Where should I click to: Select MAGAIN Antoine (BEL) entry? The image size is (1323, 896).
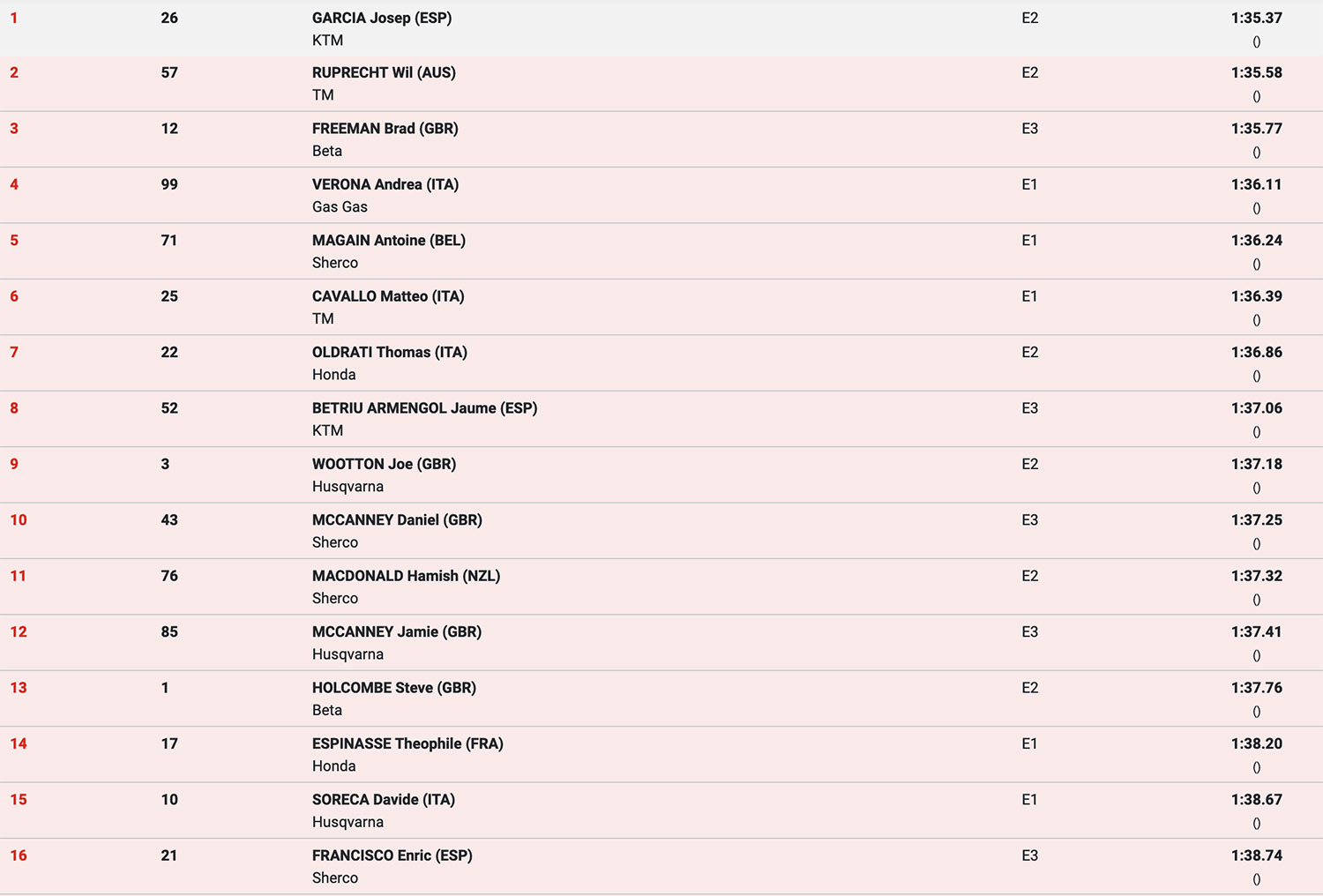point(388,240)
